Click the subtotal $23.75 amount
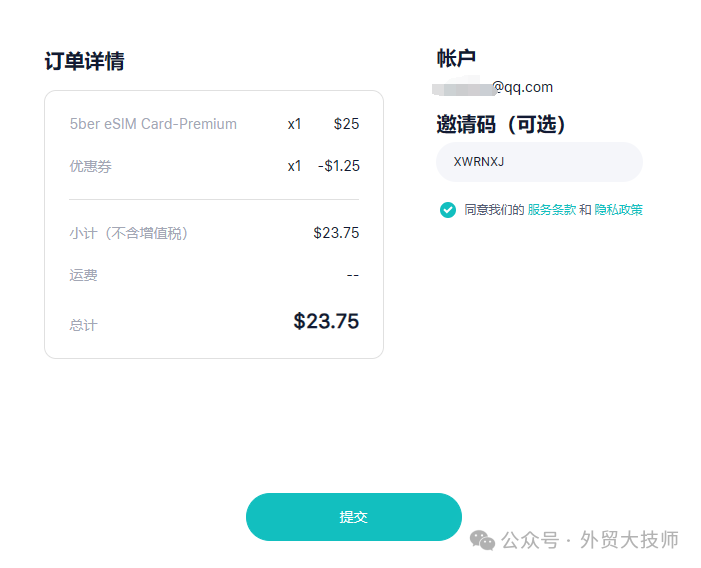Image resolution: width=701 pixels, height=568 pixels. [335, 233]
